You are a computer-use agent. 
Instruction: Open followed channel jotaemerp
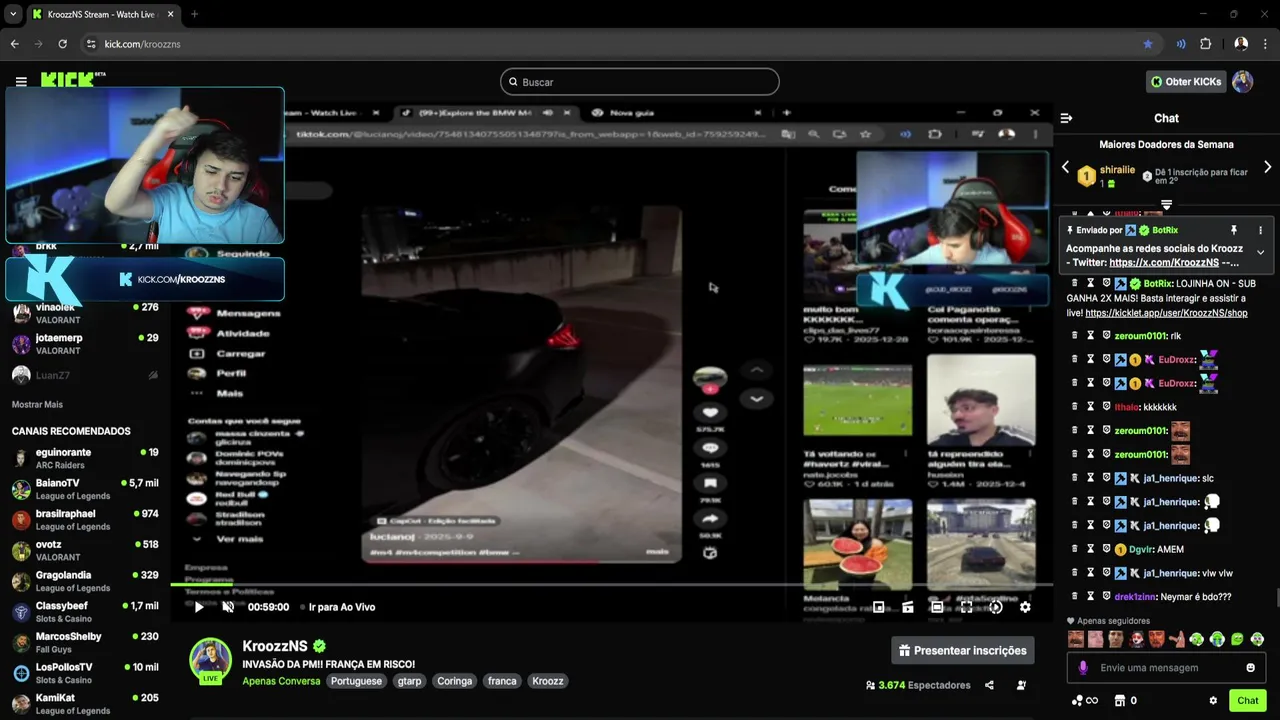[x=85, y=344]
